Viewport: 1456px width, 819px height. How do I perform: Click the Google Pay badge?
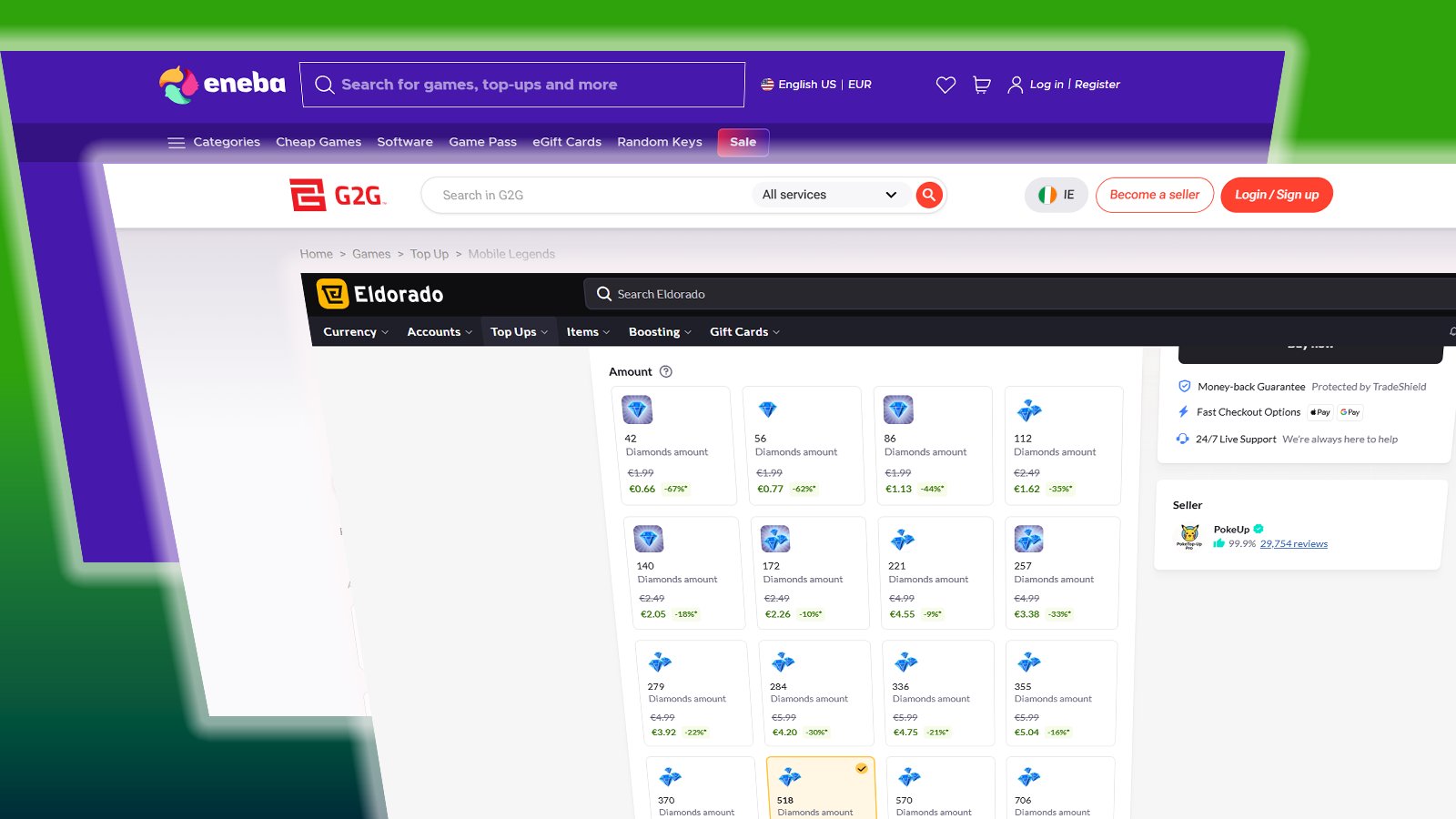[x=1350, y=412]
